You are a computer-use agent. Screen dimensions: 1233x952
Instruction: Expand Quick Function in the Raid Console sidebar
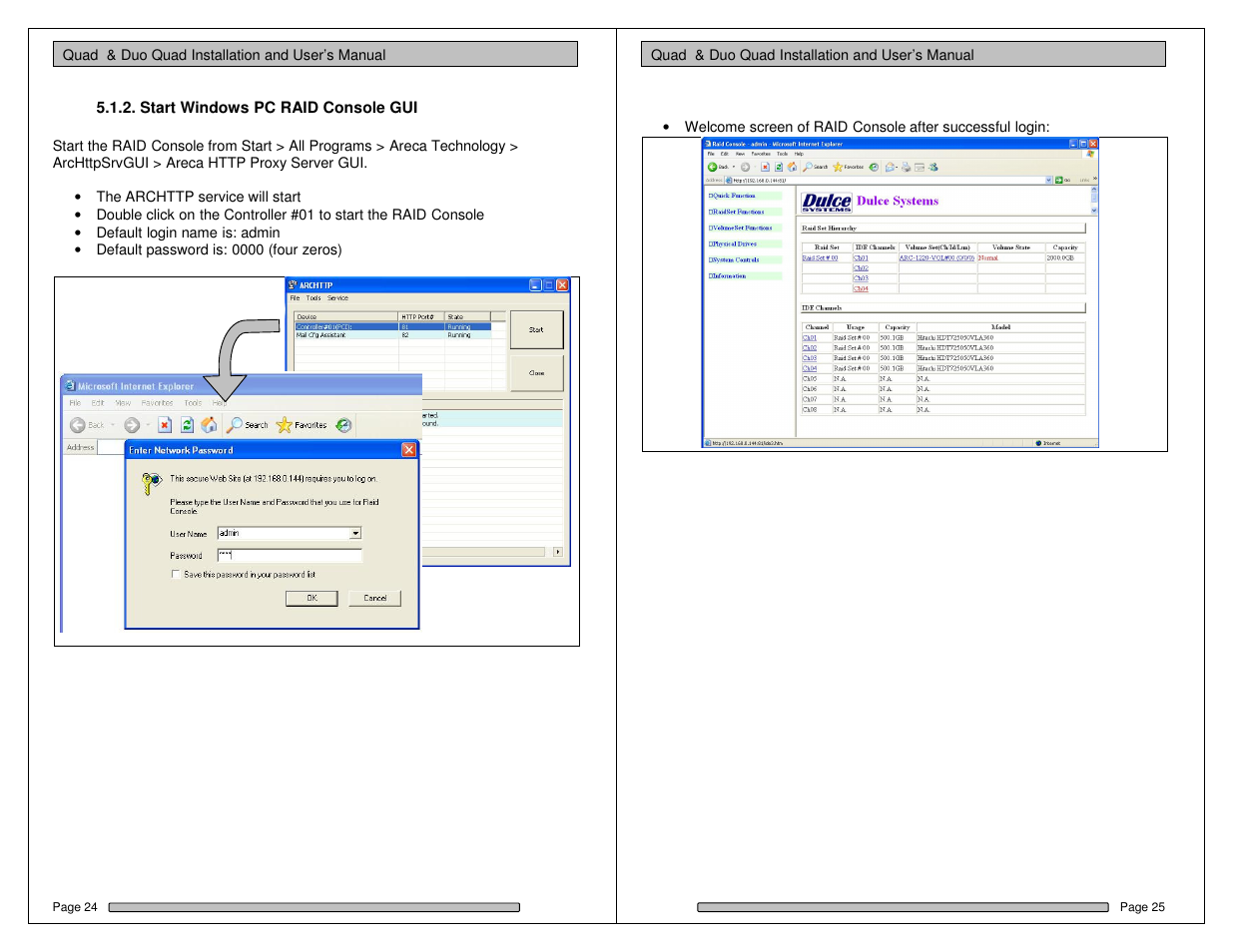[x=732, y=196]
